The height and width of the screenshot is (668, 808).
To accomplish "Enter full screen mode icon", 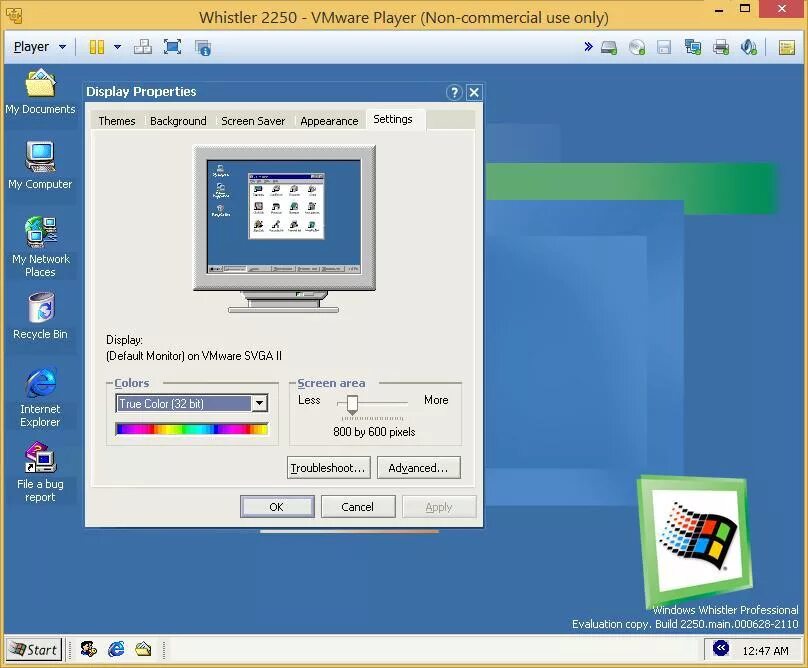I will (172, 47).
